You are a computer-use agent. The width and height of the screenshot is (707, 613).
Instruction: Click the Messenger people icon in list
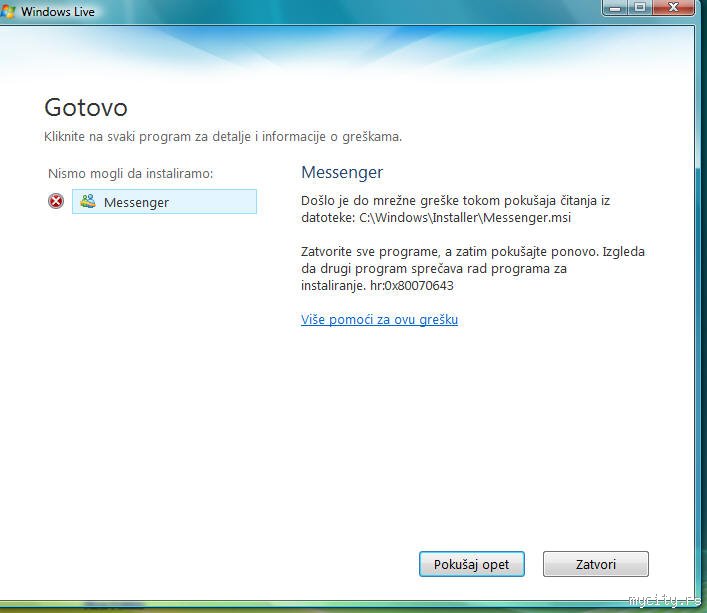coord(88,201)
